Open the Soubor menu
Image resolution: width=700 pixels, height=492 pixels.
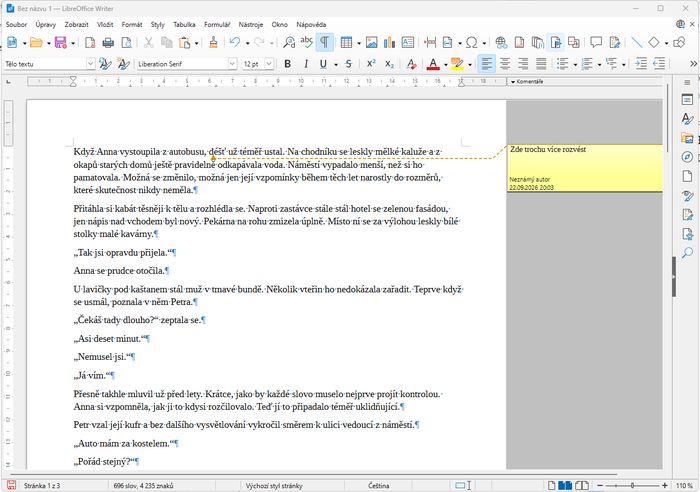(x=16, y=25)
